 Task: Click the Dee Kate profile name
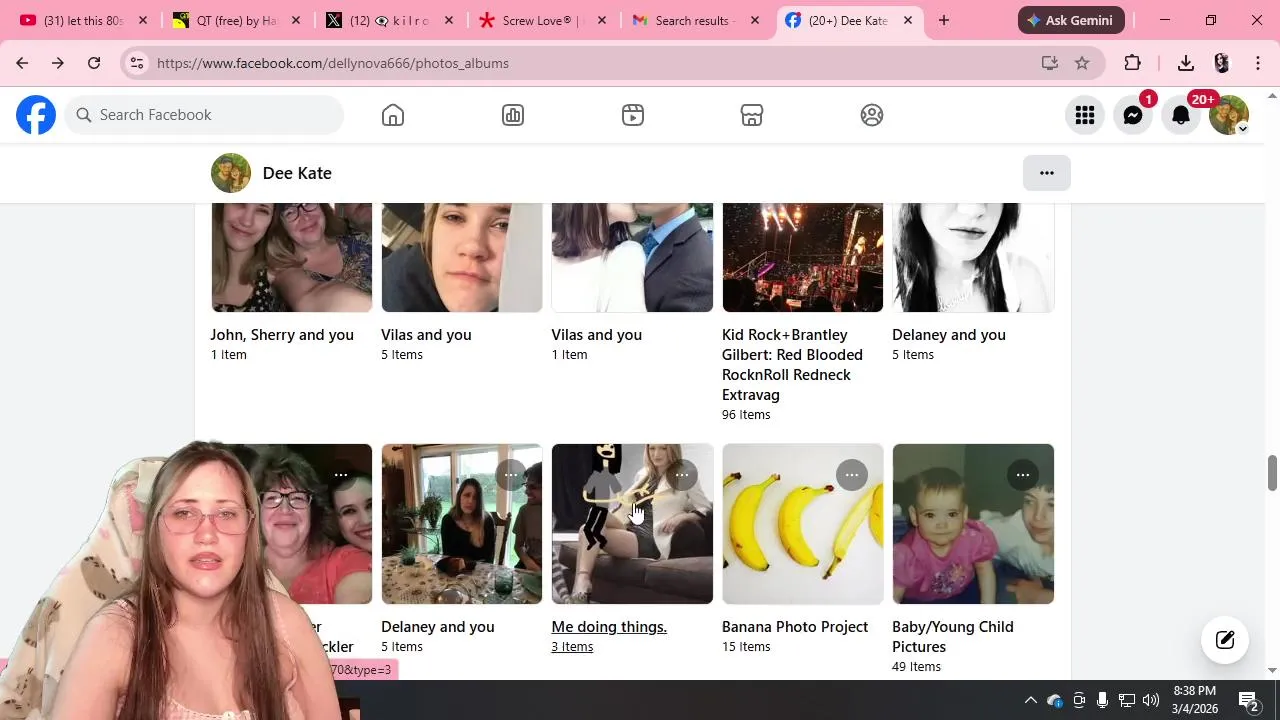297,173
